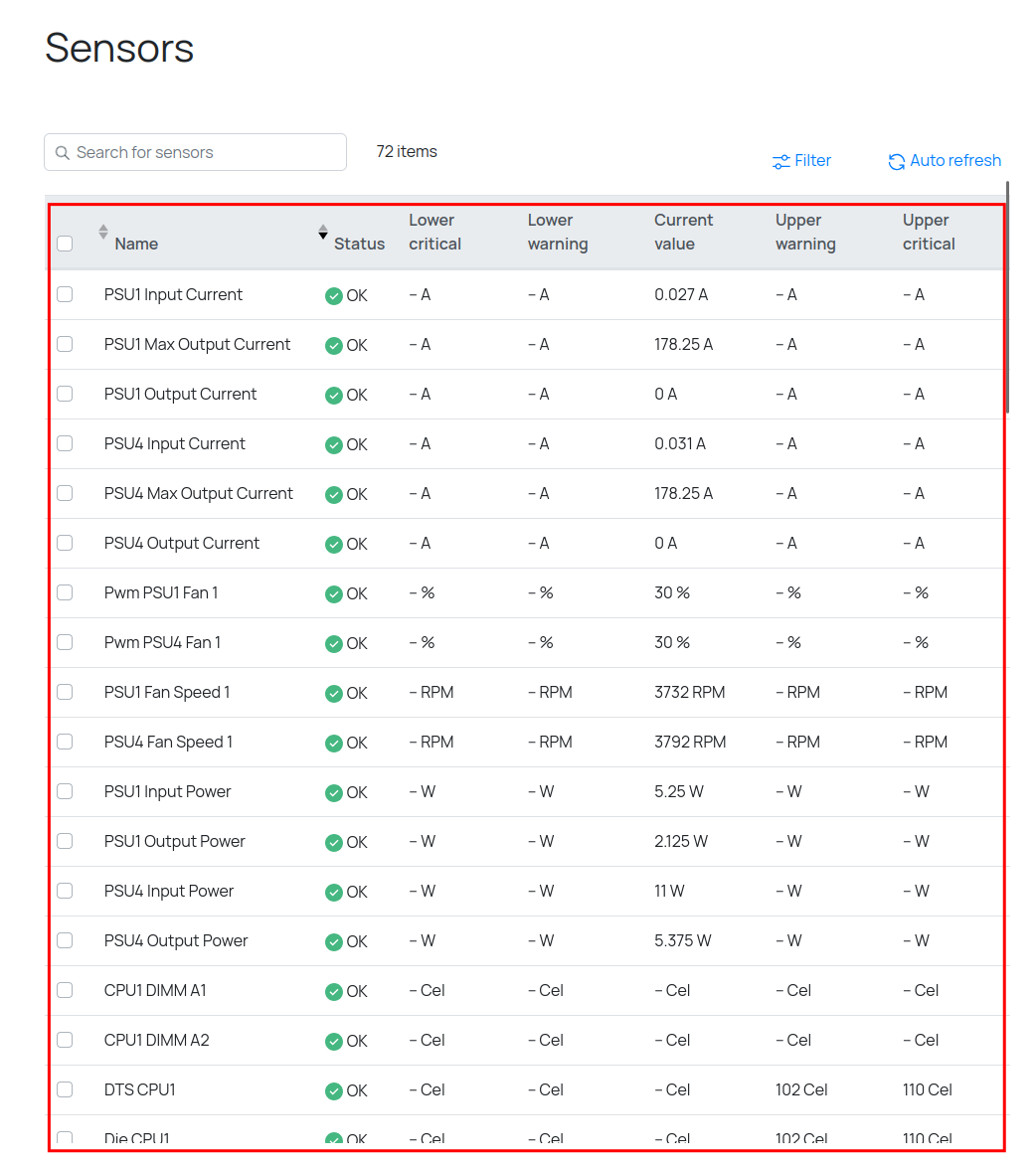Click the green status icon for DTS CPU1
Image resolution: width=1036 pixels, height=1166 pixels.
pos(334,1090)
